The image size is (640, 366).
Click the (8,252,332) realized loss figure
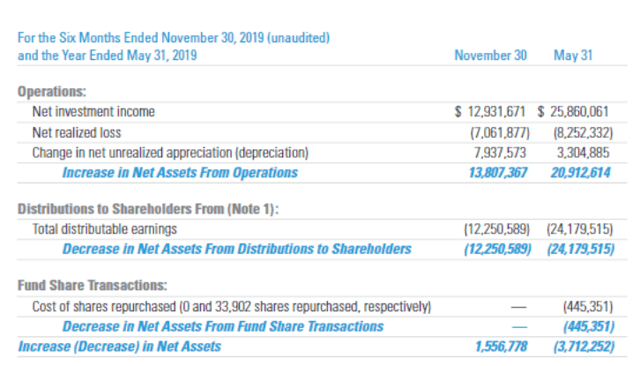(583, 133)
